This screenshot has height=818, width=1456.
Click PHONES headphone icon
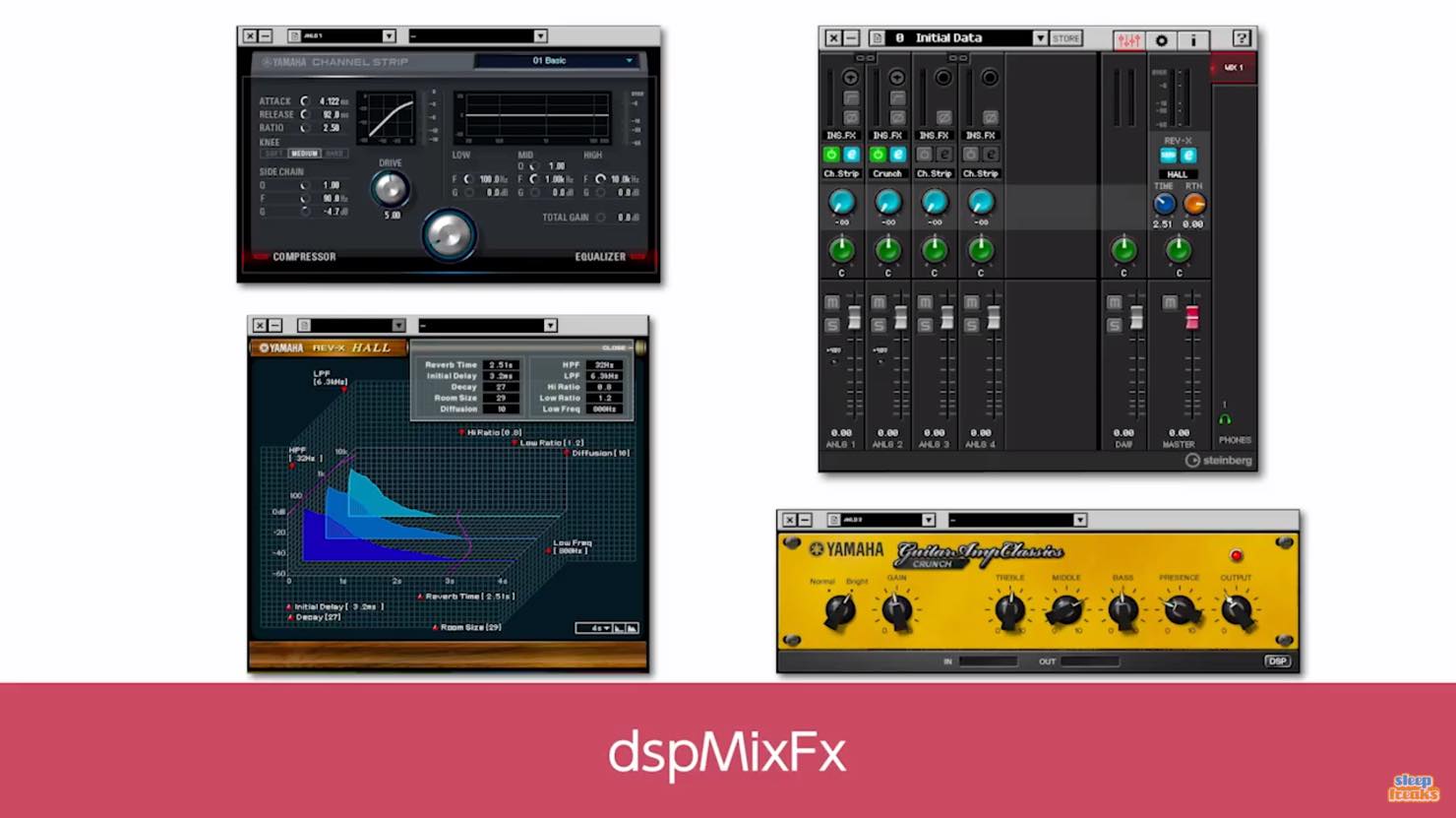1225,419
